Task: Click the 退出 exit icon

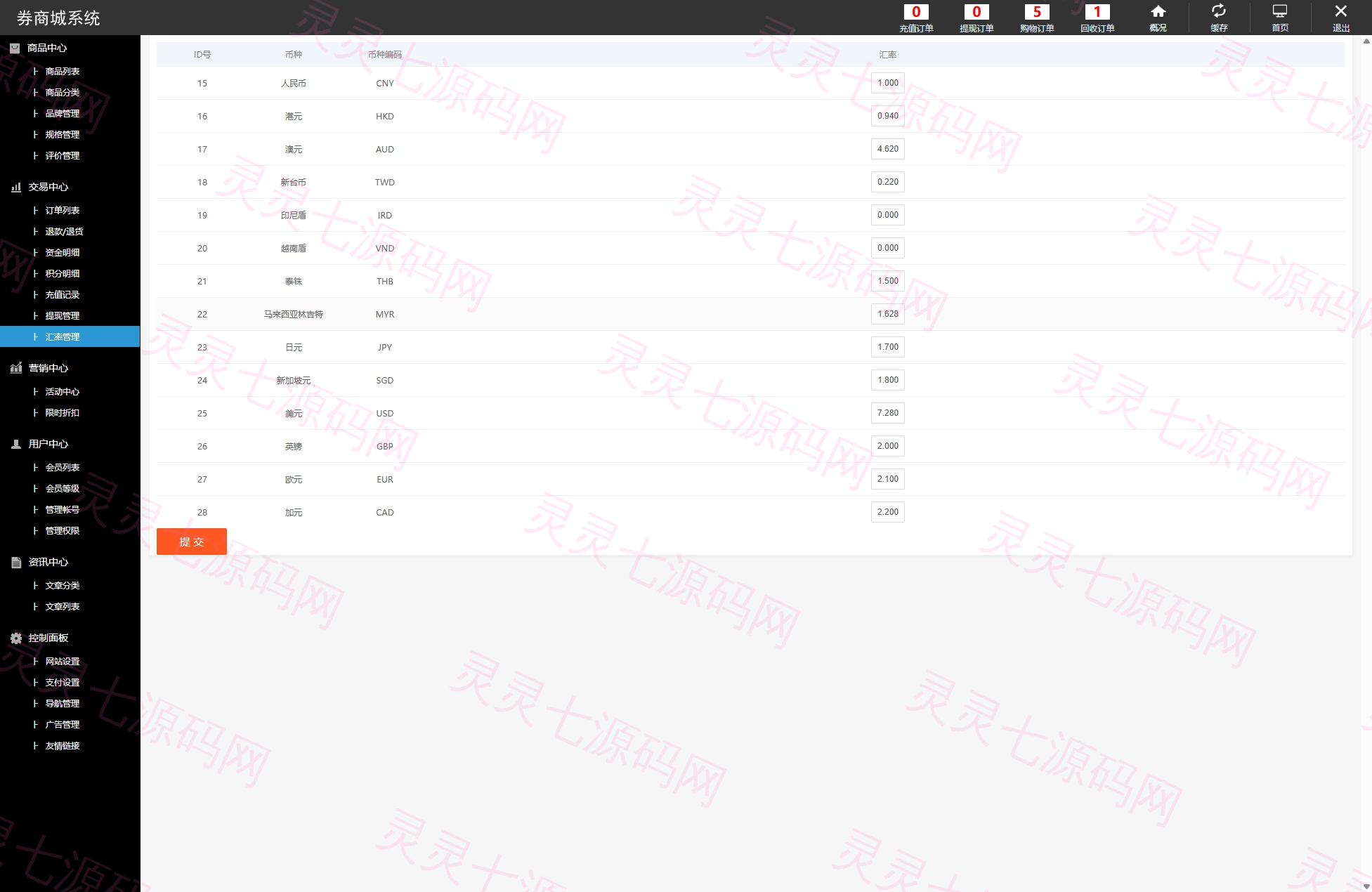Action: coord(1341,11)
